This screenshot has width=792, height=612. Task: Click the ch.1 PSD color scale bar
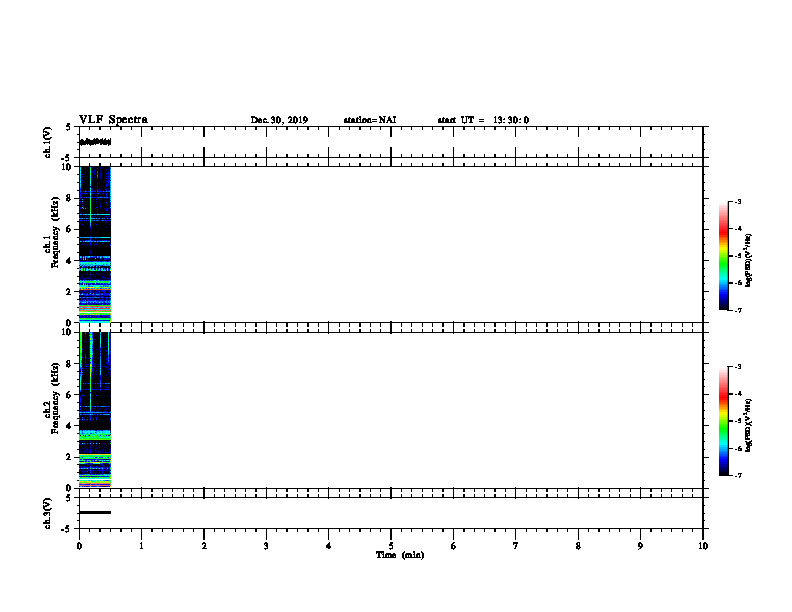(723, 256)
